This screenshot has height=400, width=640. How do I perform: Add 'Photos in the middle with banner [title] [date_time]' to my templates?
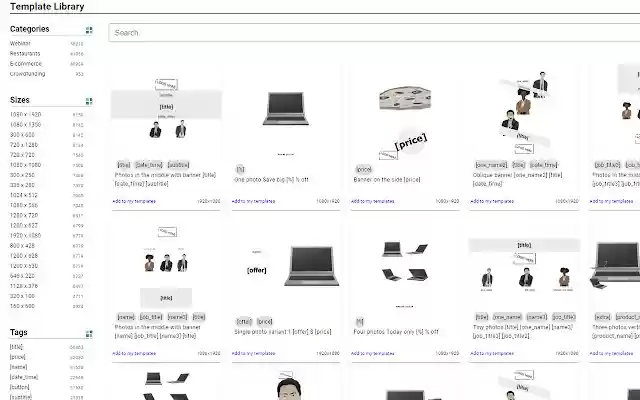coord(134,201)
